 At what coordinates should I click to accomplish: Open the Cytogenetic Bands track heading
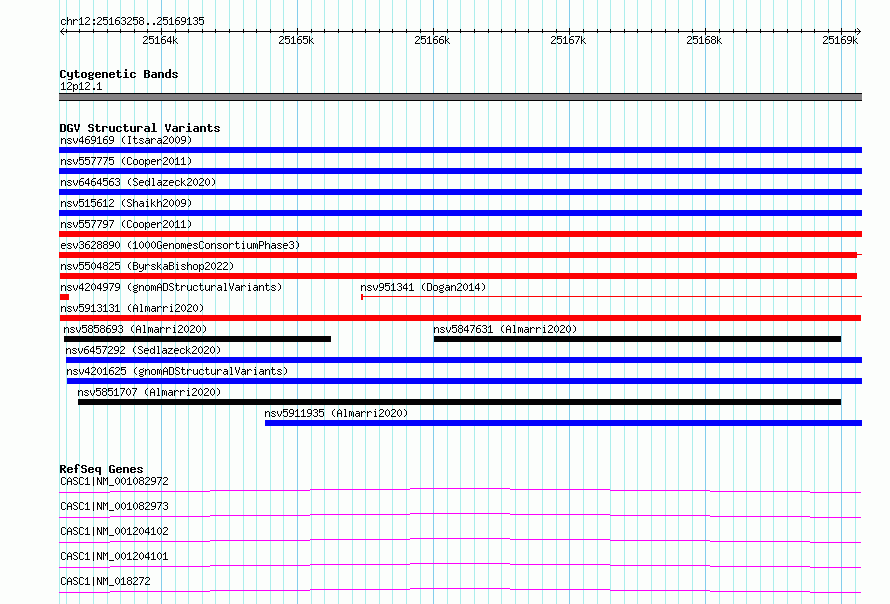click(x=119, y=74)
